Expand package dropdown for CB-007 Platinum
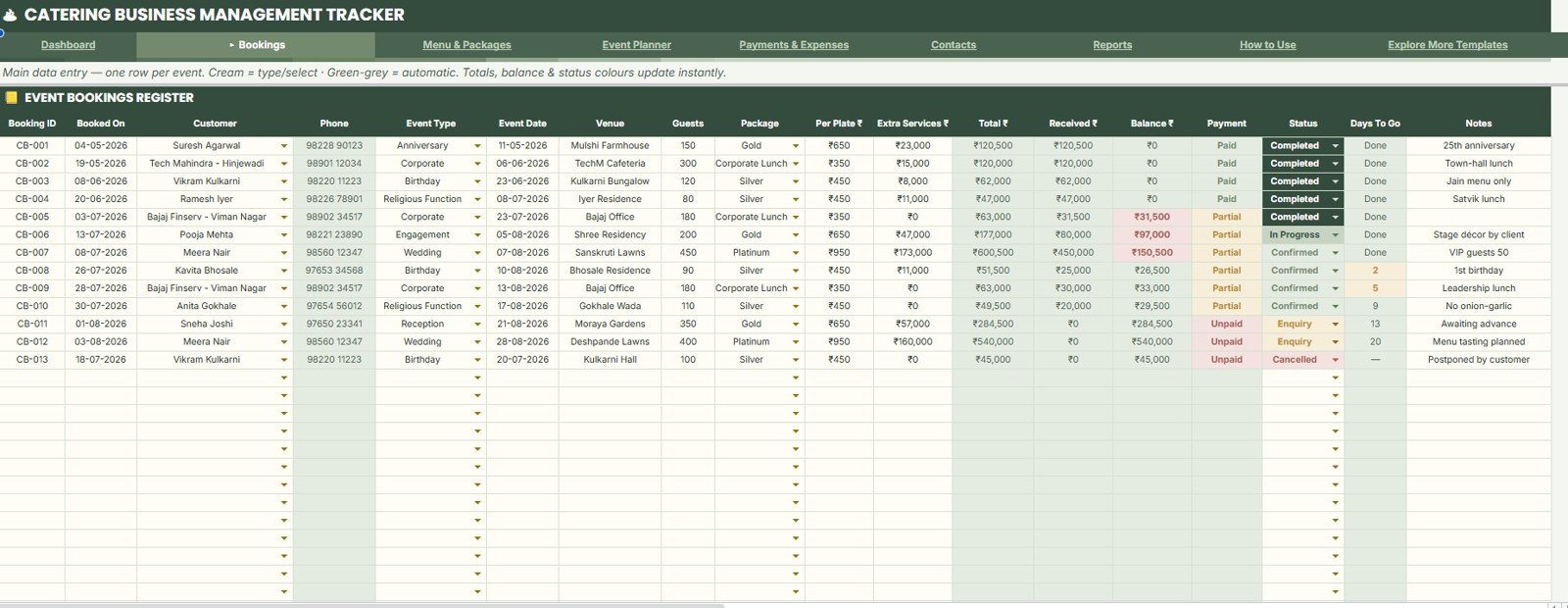 (x=796, y=253)
